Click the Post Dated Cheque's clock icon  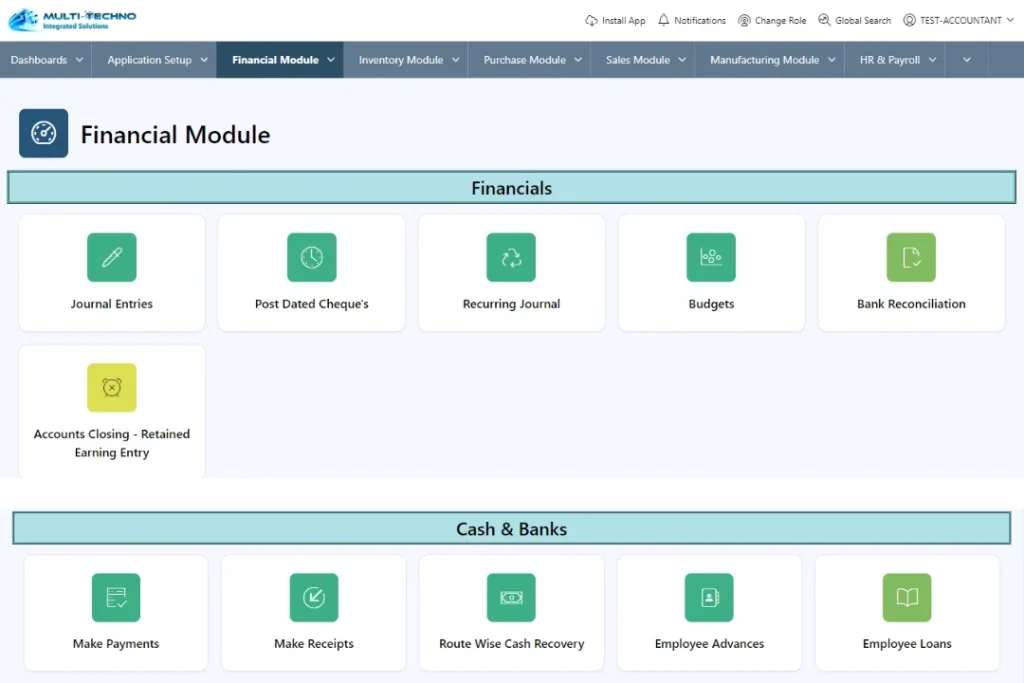tap(311, 257)
